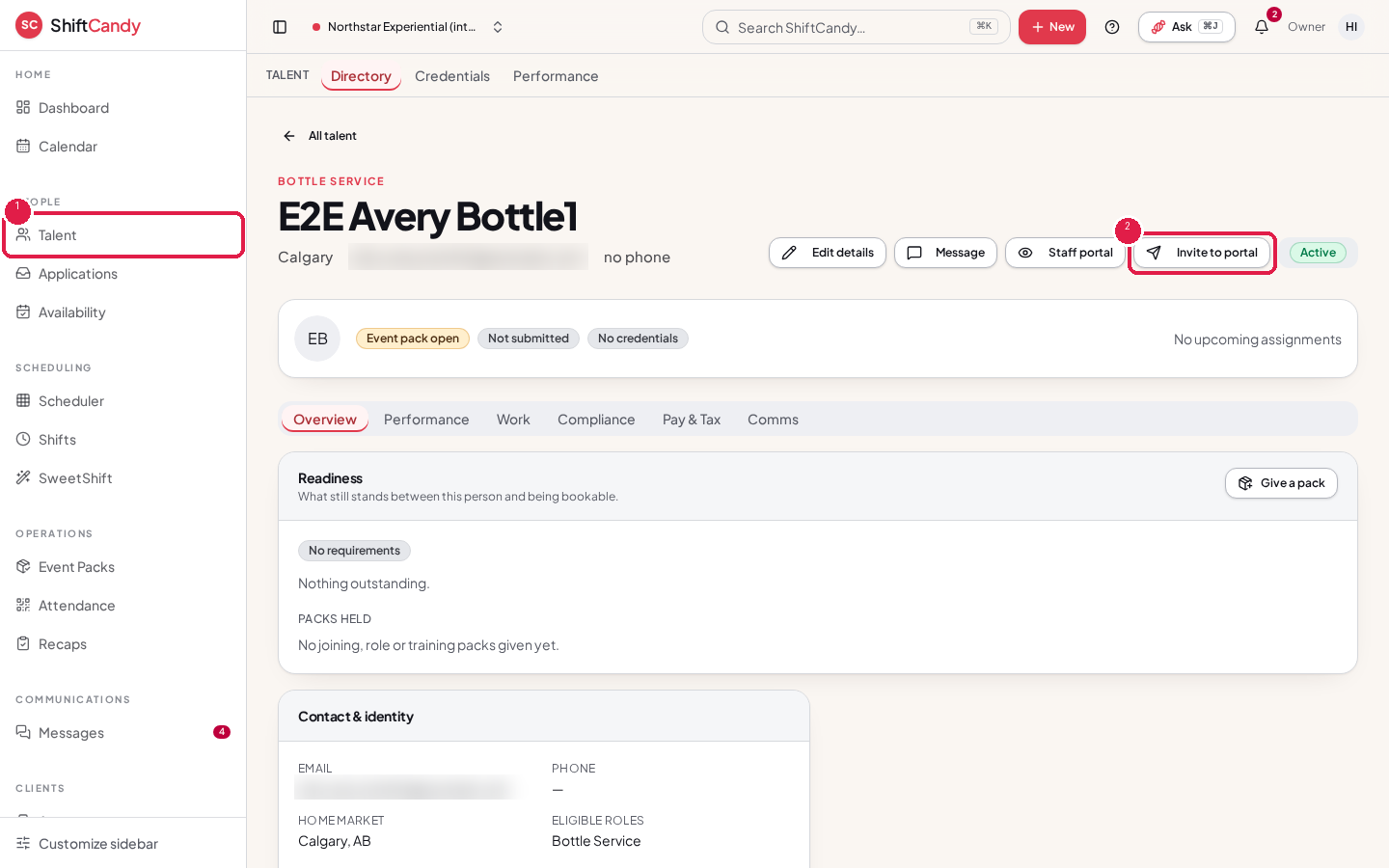Image resolution: width=1389 pixels, height=868 pixels.
Task: Open Shifts in the sidebar
Action: (123, 440)
